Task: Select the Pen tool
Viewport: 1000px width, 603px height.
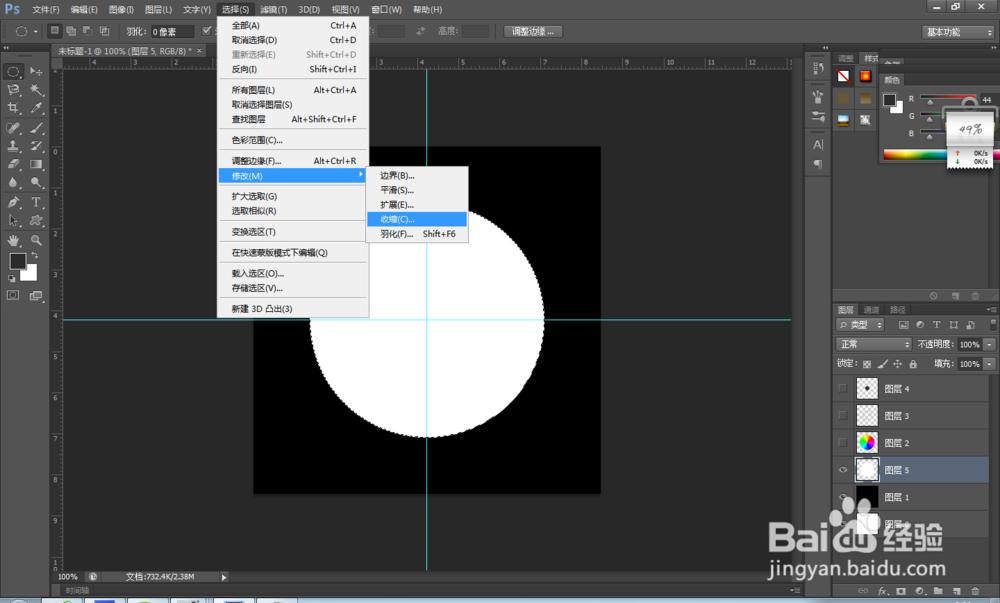Action: pos(13,203)
